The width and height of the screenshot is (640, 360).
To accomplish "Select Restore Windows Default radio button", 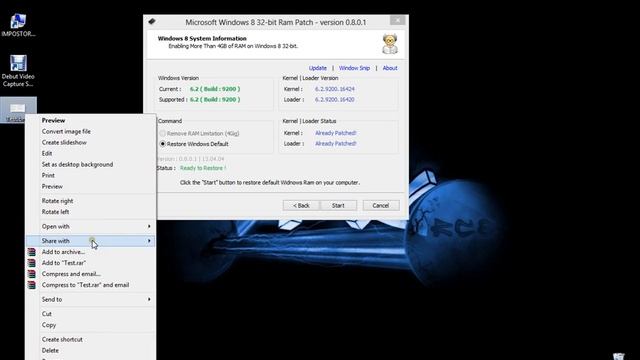I will pos(162,144).
